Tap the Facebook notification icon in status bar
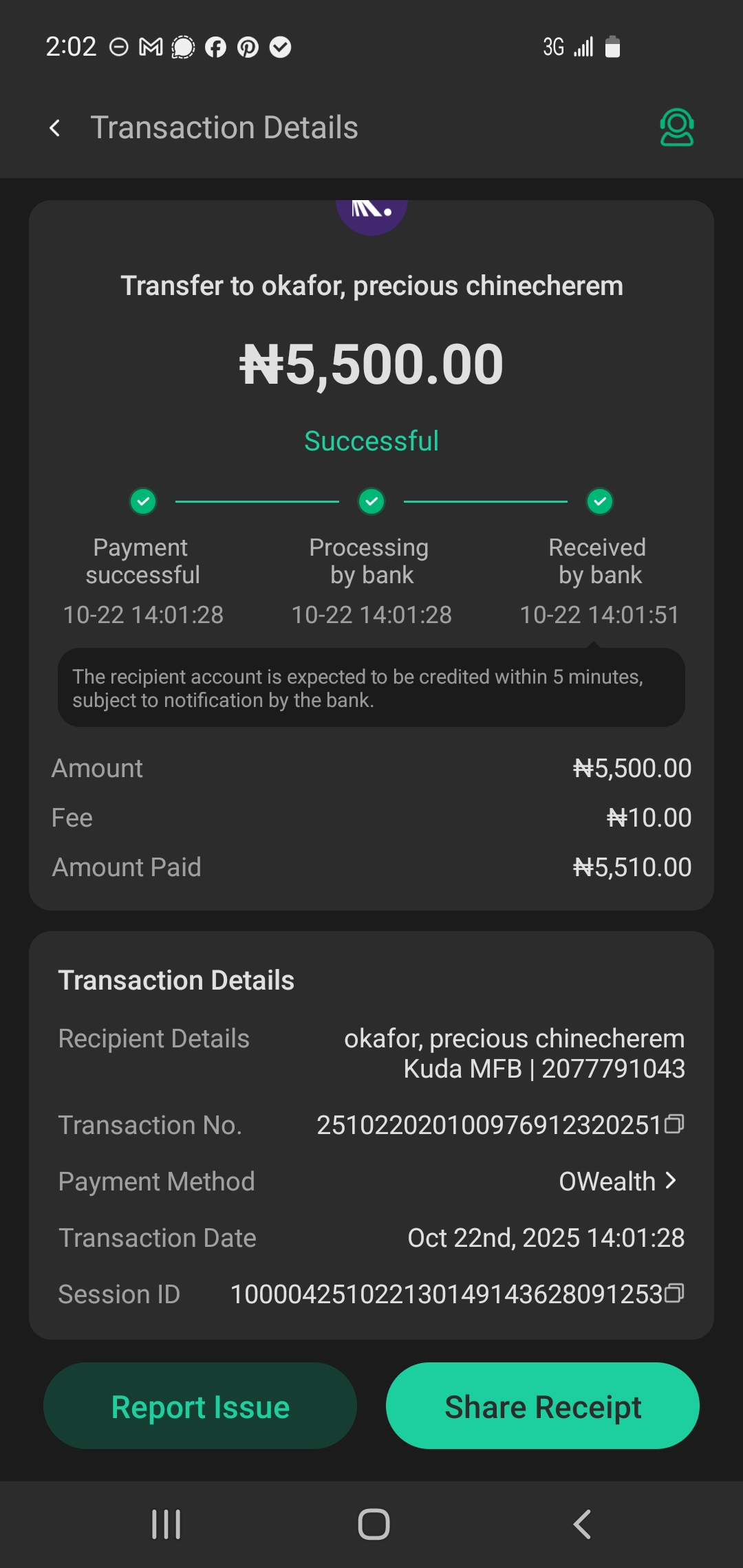Viewport: 743px width, 1568px height. 215,47
